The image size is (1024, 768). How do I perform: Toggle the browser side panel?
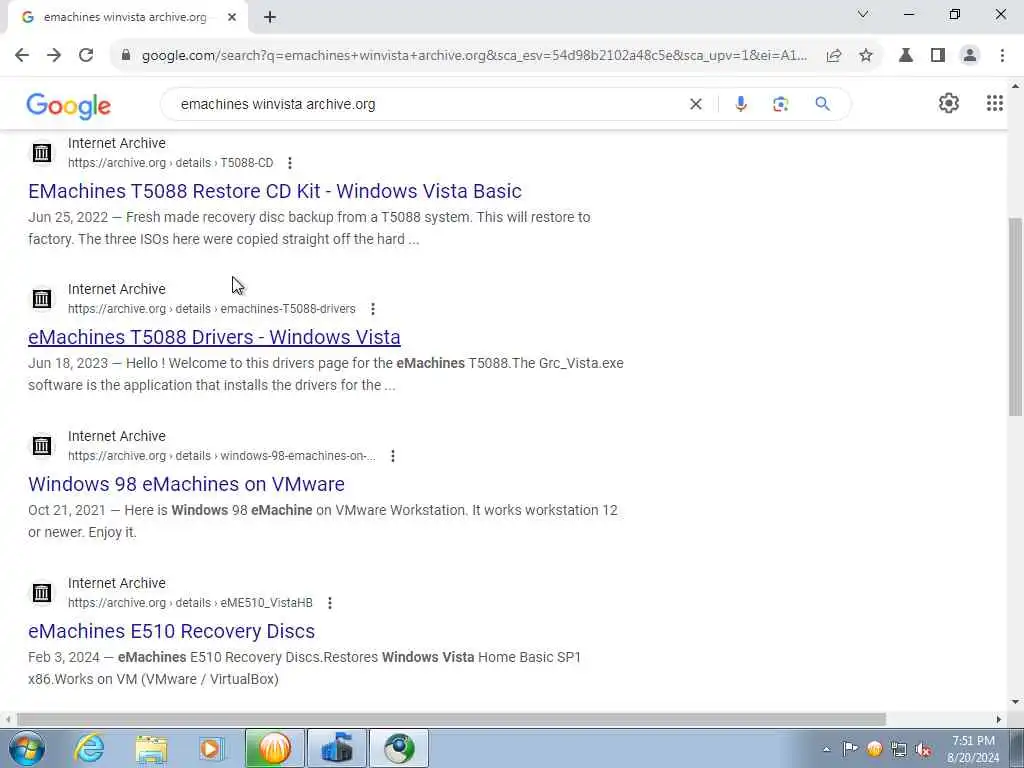coord(938,56)
